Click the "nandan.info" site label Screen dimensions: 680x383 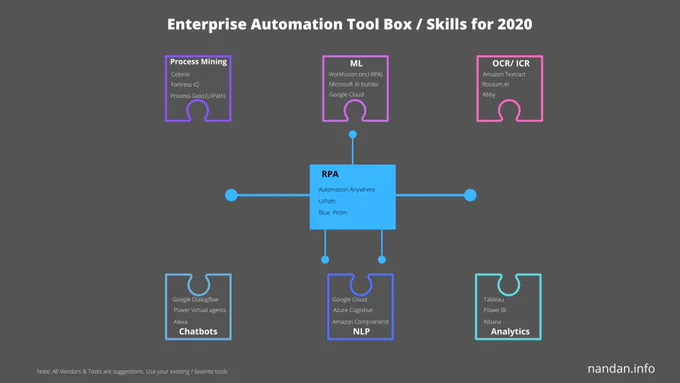(x=621, y=369)
